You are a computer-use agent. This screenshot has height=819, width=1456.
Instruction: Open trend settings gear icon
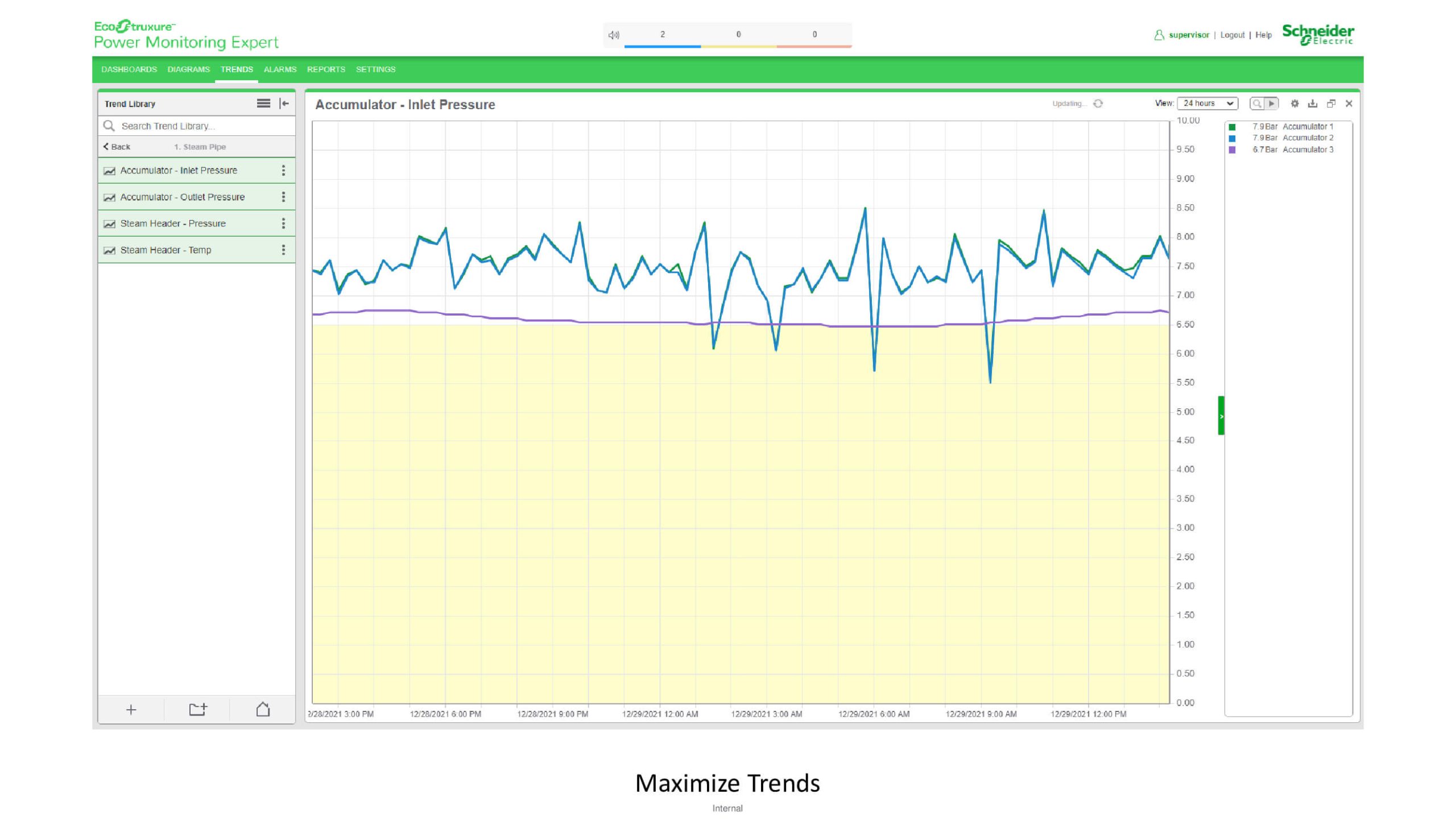(x=1294, y=104)
